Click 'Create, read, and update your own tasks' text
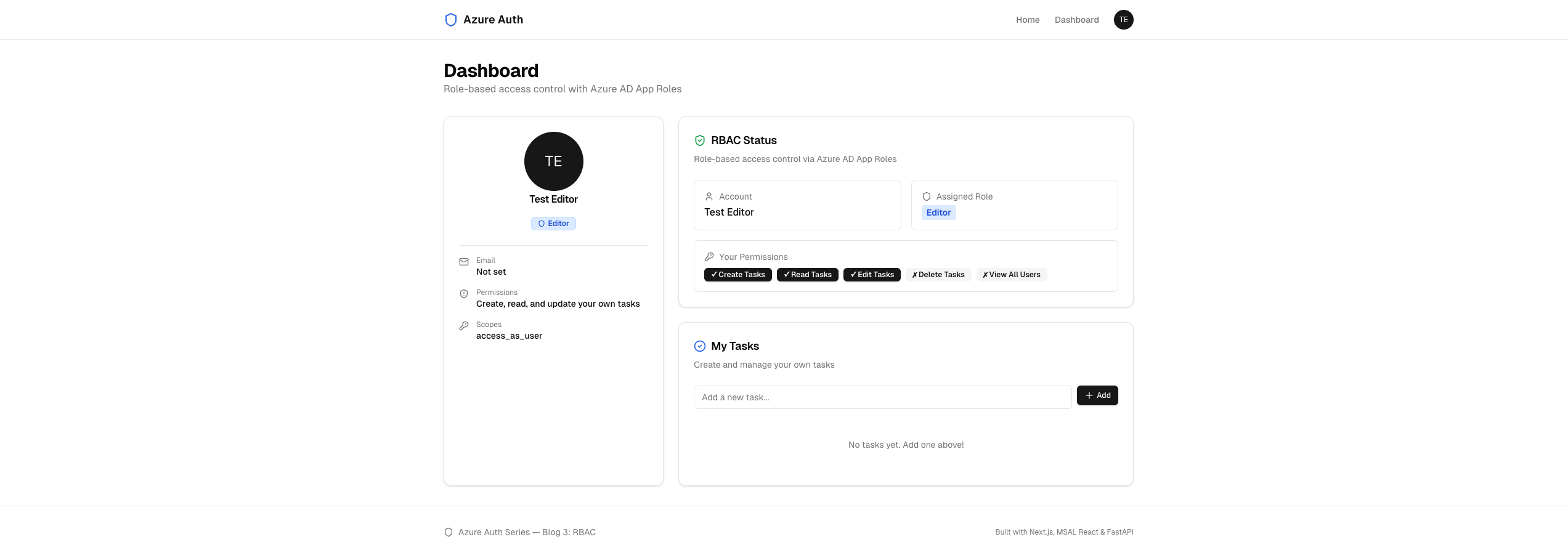The height and width of the screenshot is (558, 1568). (x=558, y=304)
